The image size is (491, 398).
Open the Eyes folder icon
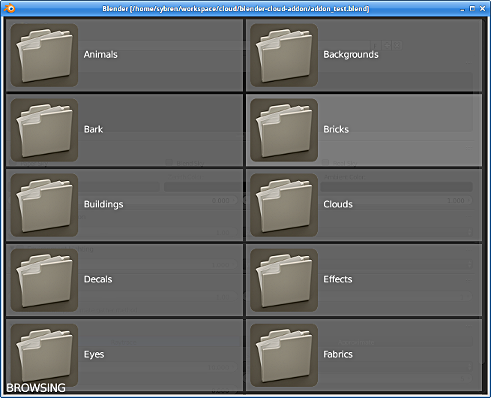44,355
